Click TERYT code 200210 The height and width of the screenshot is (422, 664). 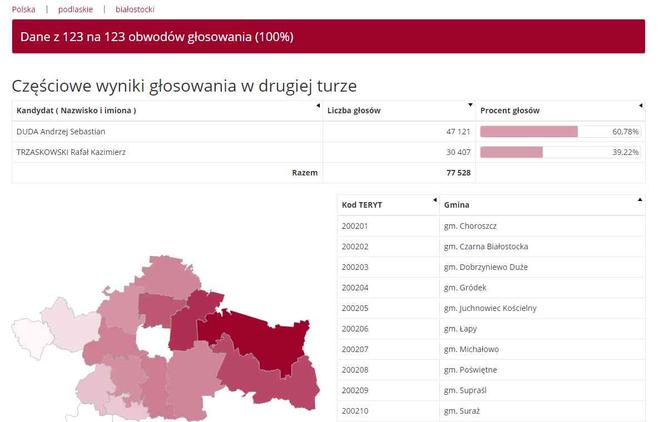355,411
